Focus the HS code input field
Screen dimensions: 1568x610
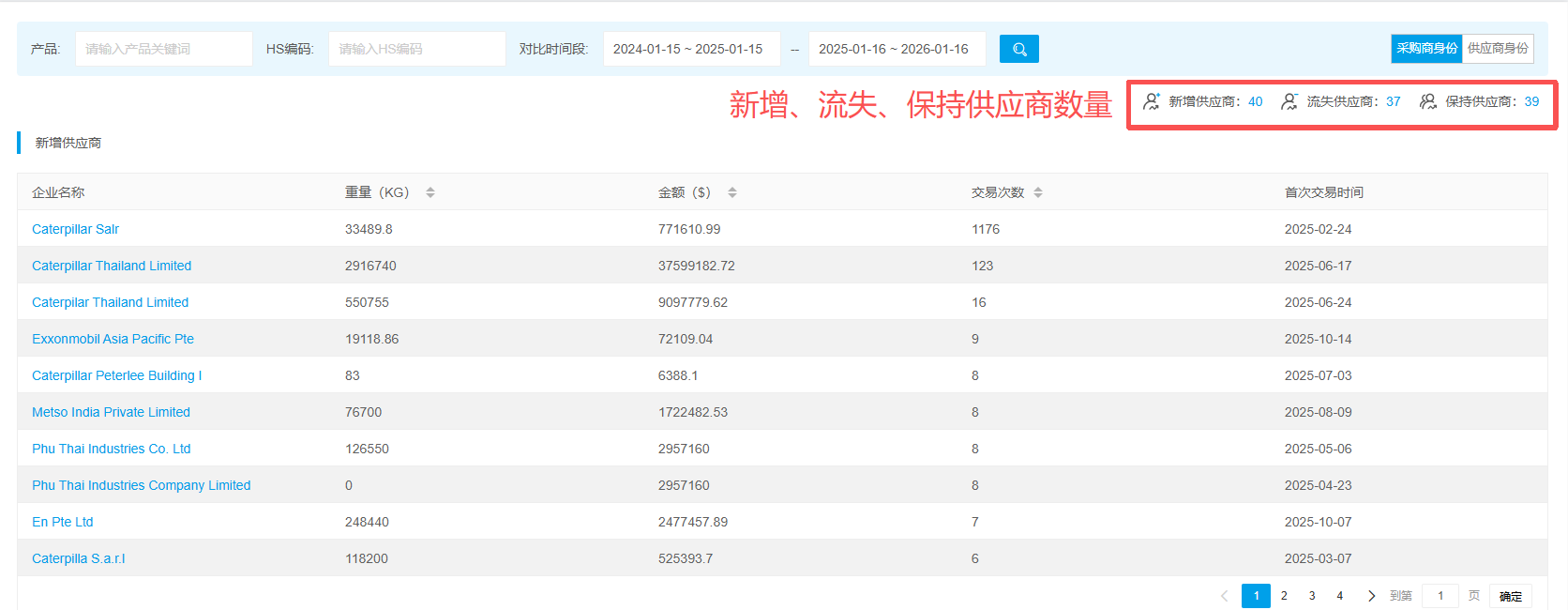tap(416, 49)
